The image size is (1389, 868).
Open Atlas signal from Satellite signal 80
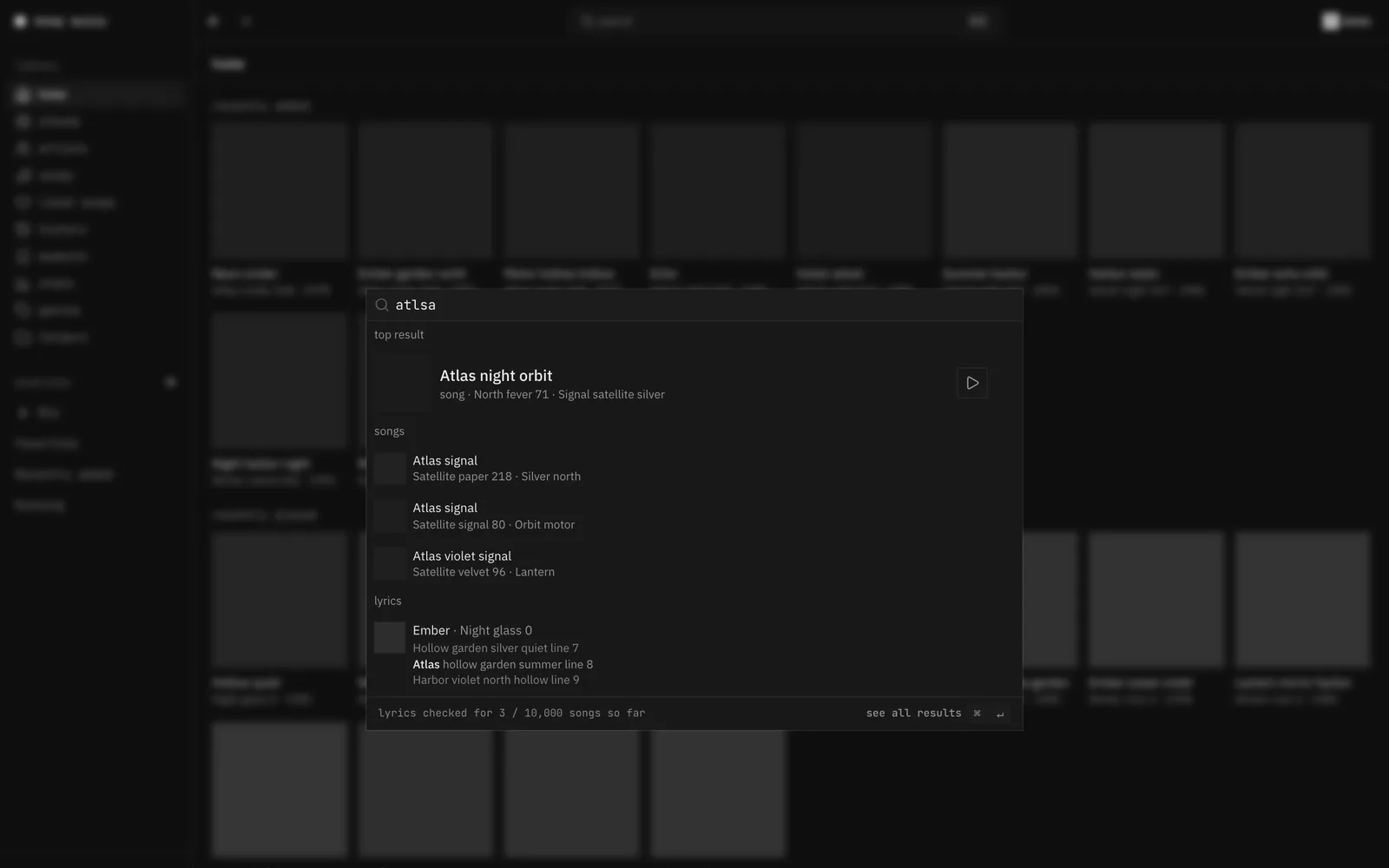coord(694,516)
